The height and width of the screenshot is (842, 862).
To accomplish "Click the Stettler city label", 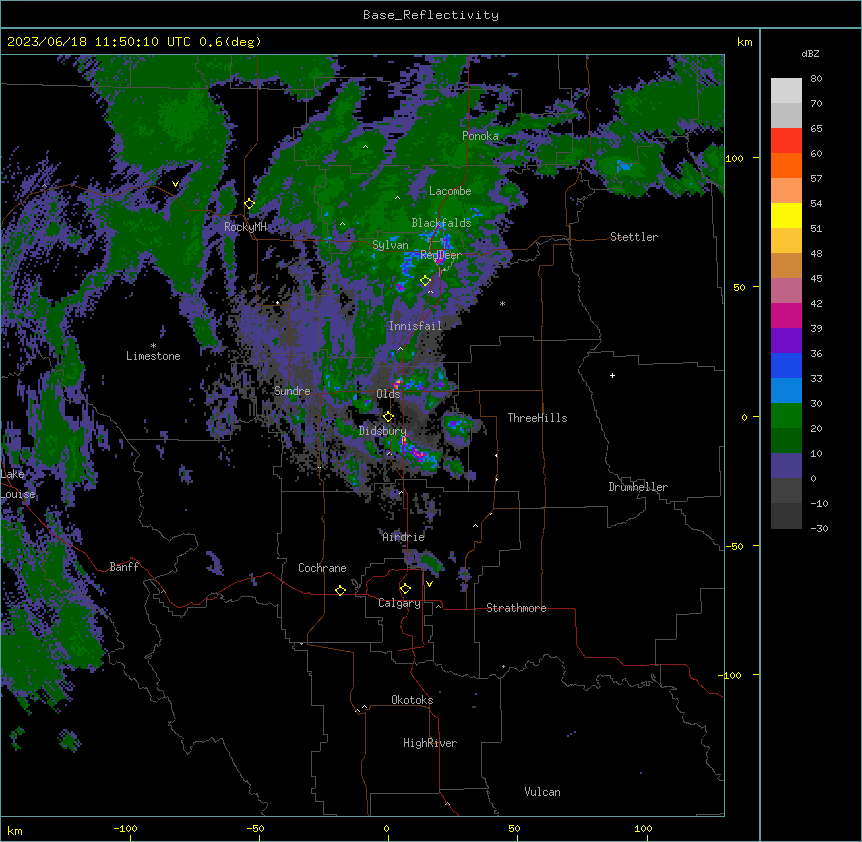I will point(634,237).
